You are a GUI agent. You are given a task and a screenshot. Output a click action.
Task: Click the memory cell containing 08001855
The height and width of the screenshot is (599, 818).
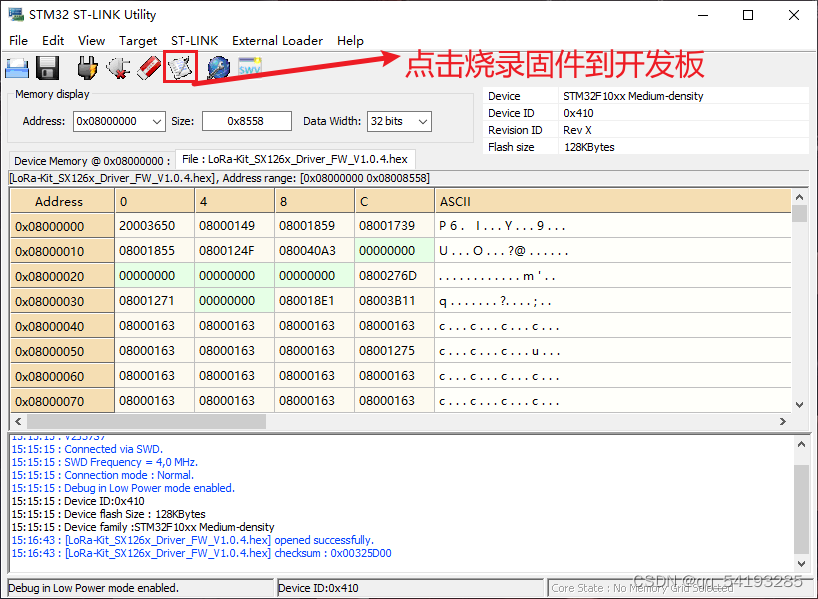[x=154, y=251]
